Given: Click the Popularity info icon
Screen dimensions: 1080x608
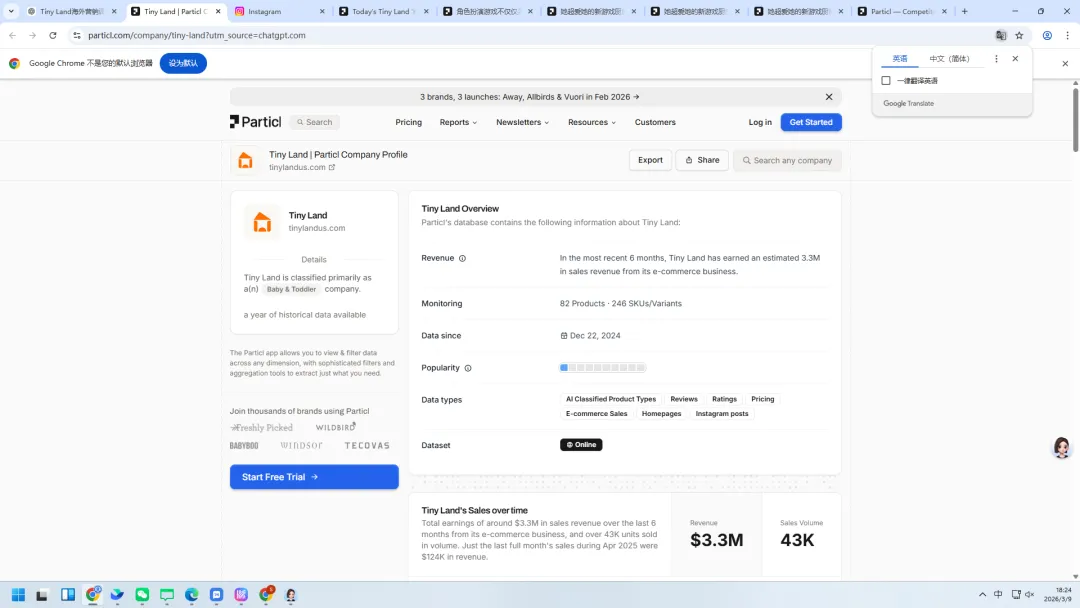Looking at the screenshot, I should click(x=468, y=368).
